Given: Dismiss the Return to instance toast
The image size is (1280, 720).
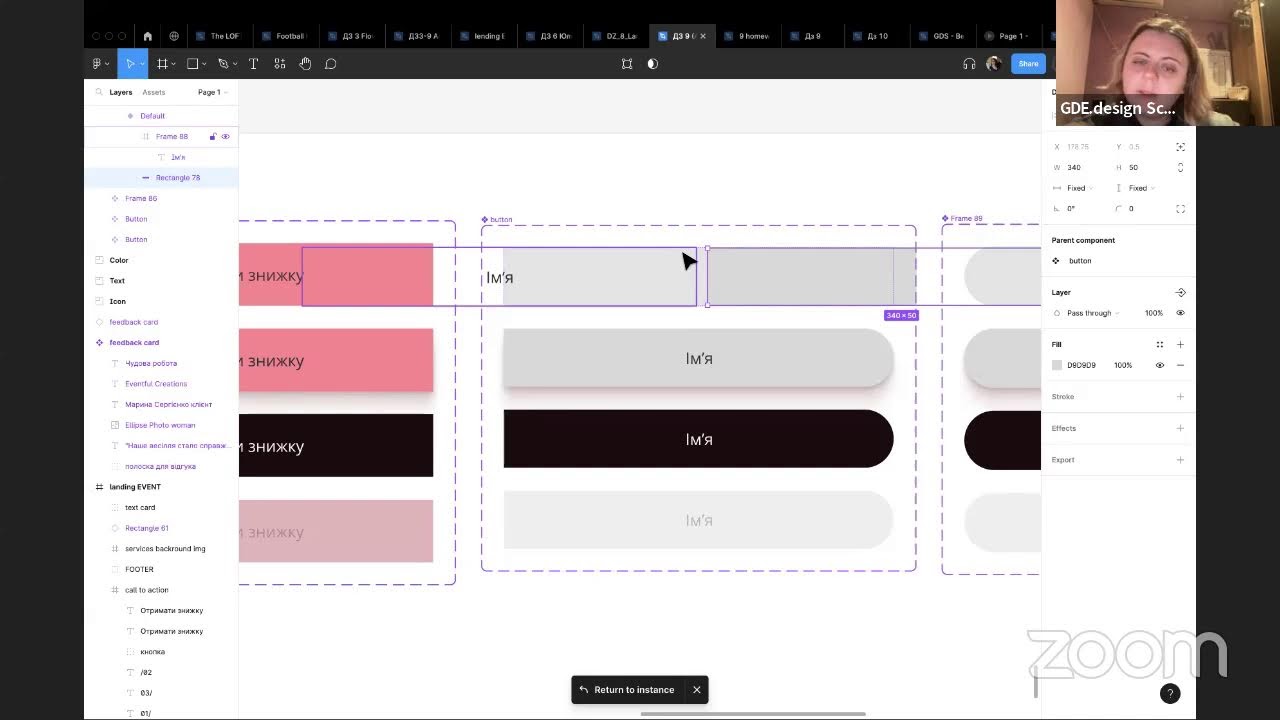Looking at the screenshot, I should pos(697,690).
